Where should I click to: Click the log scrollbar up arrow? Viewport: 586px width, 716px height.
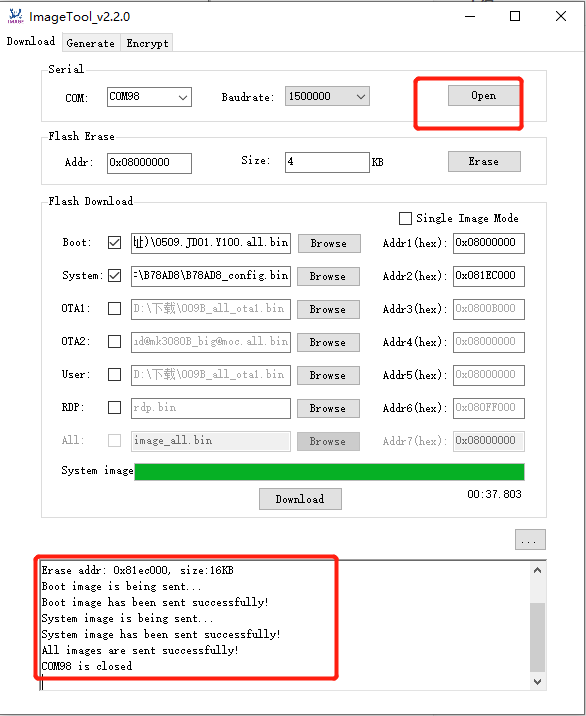pyautogui.click(x=538, y=570)
